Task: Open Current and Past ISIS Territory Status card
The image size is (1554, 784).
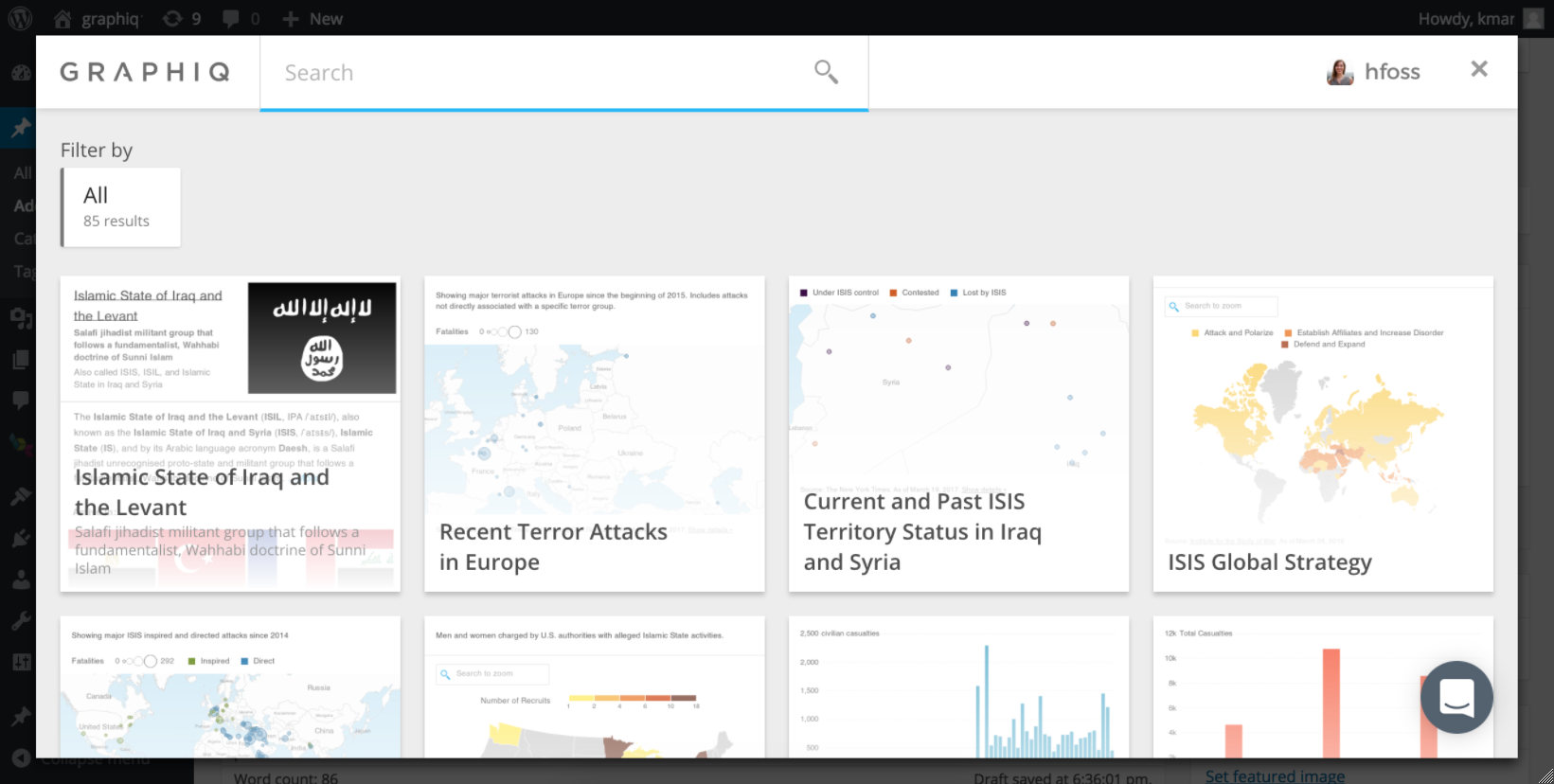Action: [958, 434]
